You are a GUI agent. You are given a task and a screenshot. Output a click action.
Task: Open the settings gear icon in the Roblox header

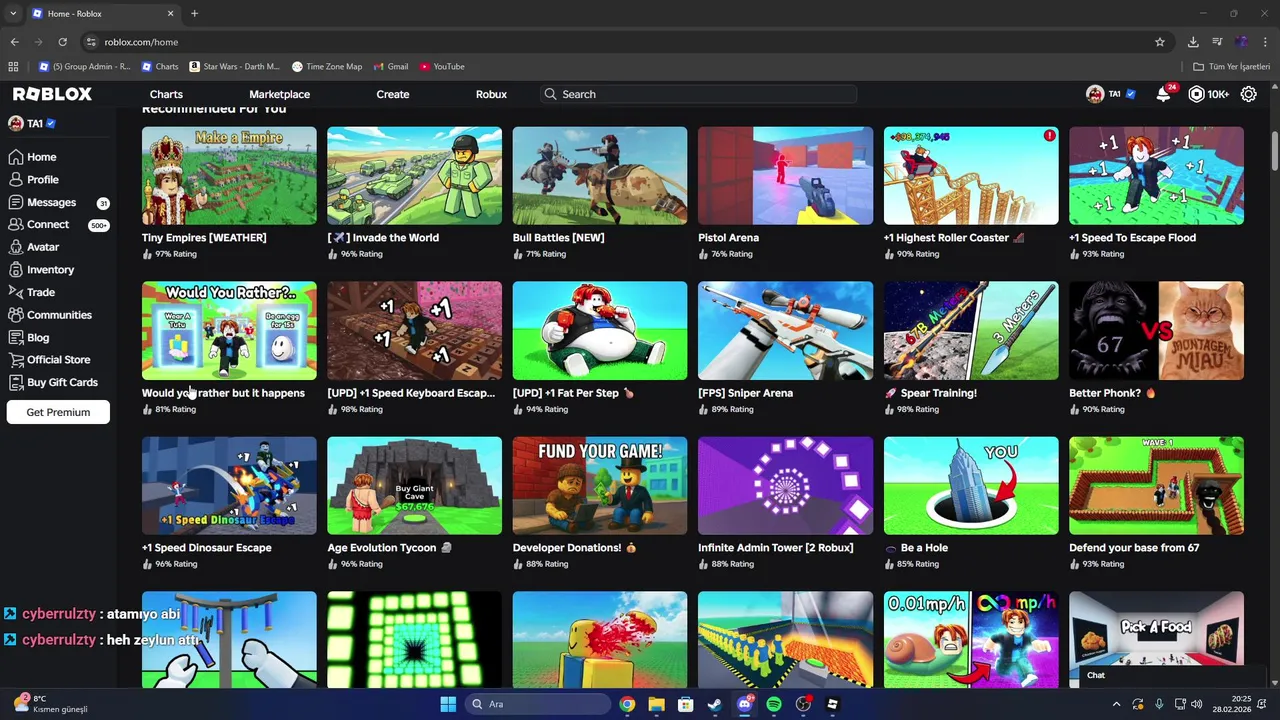[x=1249, y=94]
